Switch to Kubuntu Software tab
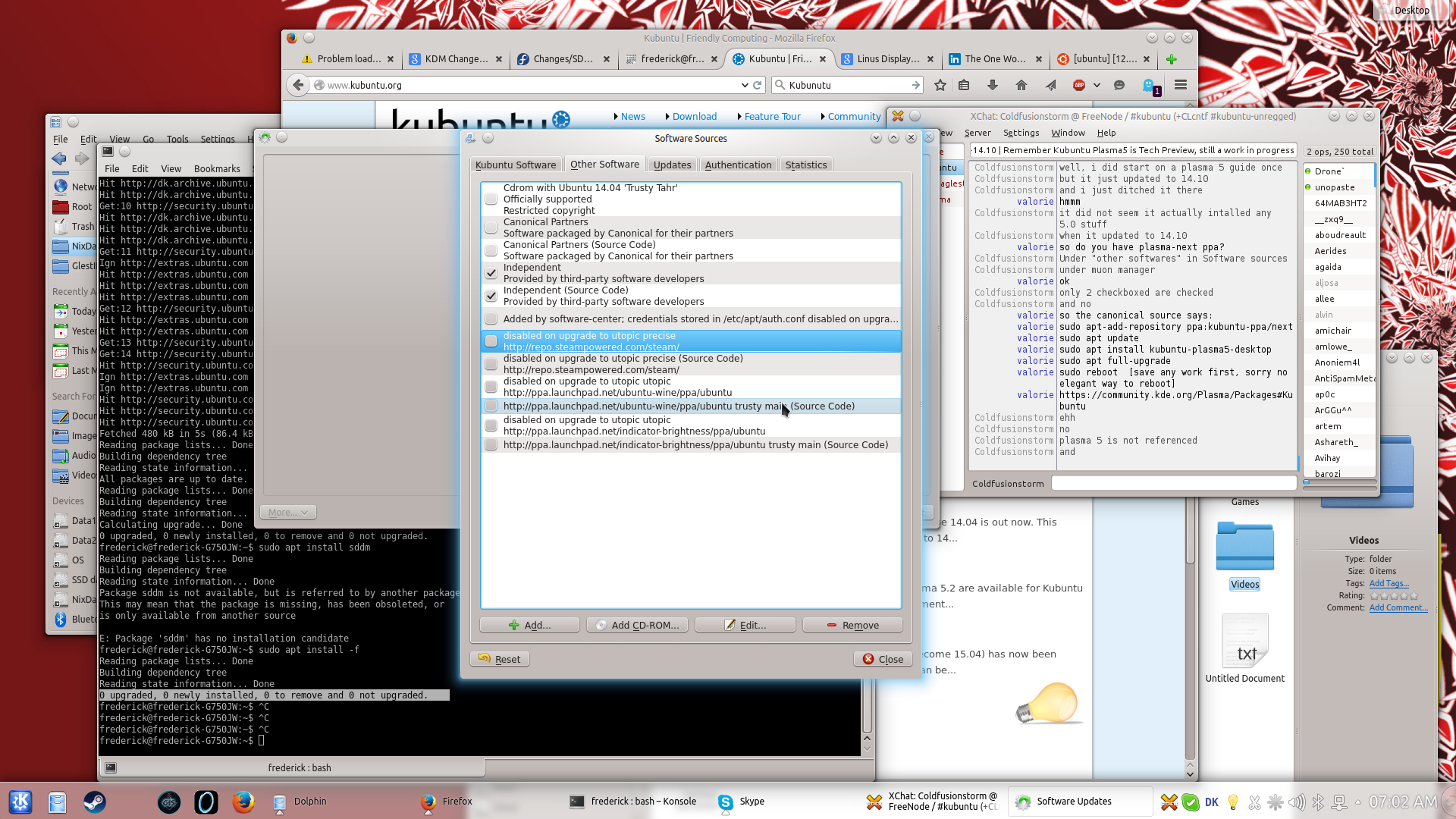1456x819 pixels. tap(516, 165)
